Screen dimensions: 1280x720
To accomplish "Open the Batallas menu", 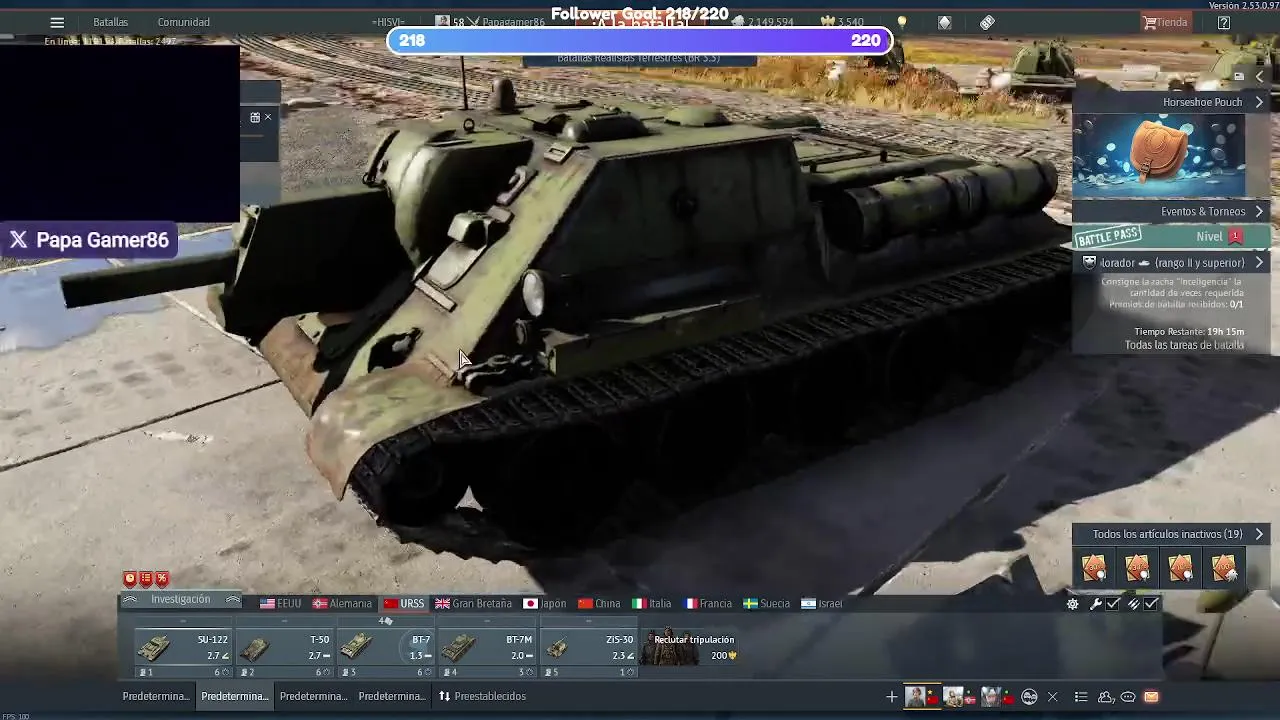I will [110, 22].
